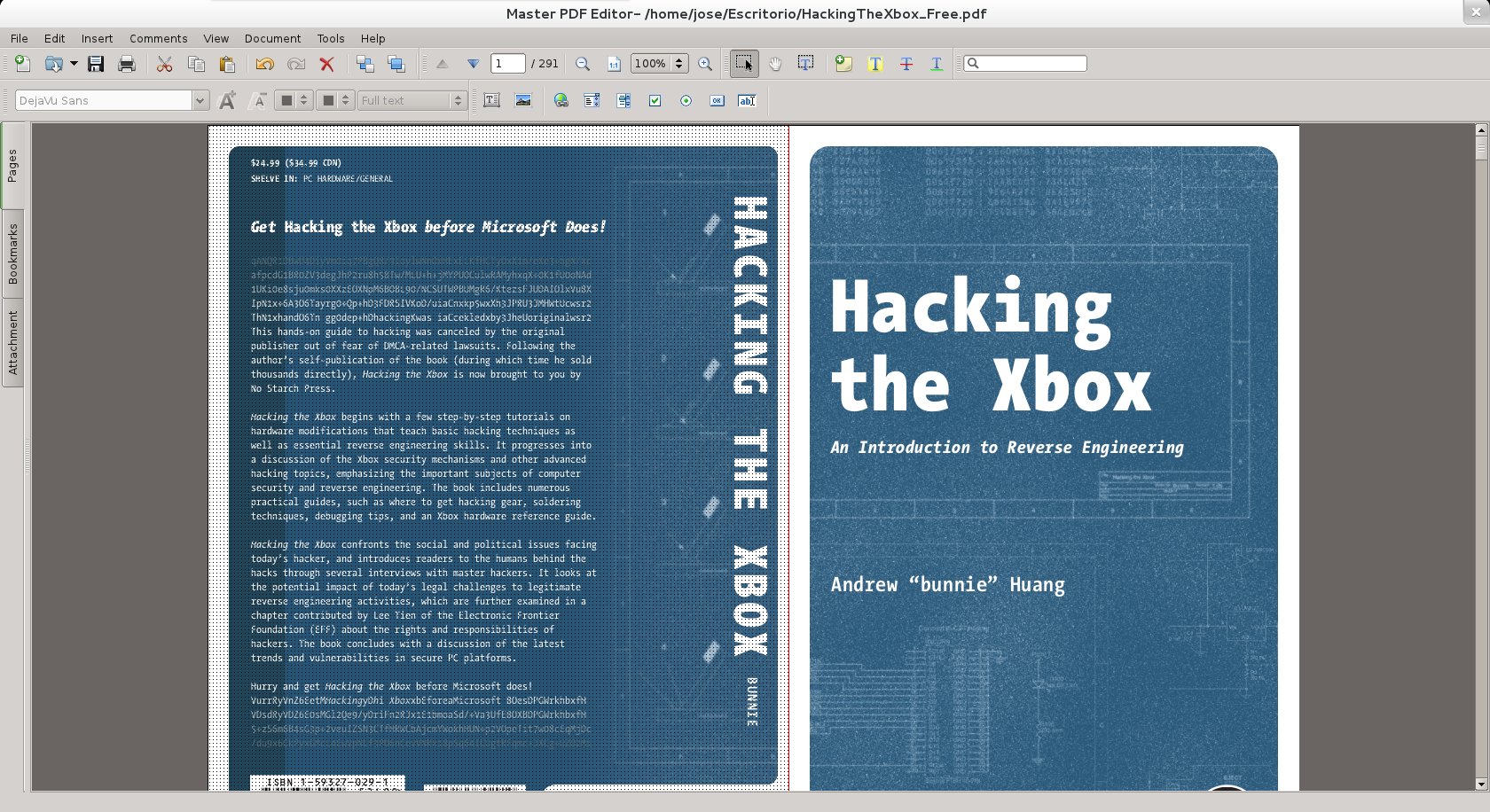
Task: Switch to the Attachment side tab
Action: coord(12,342)
